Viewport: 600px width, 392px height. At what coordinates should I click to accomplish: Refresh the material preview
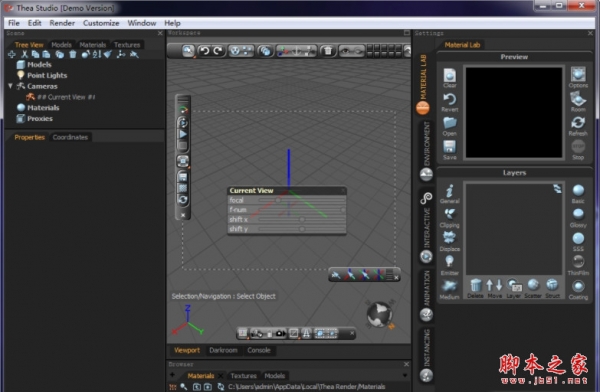coord(578,126)
